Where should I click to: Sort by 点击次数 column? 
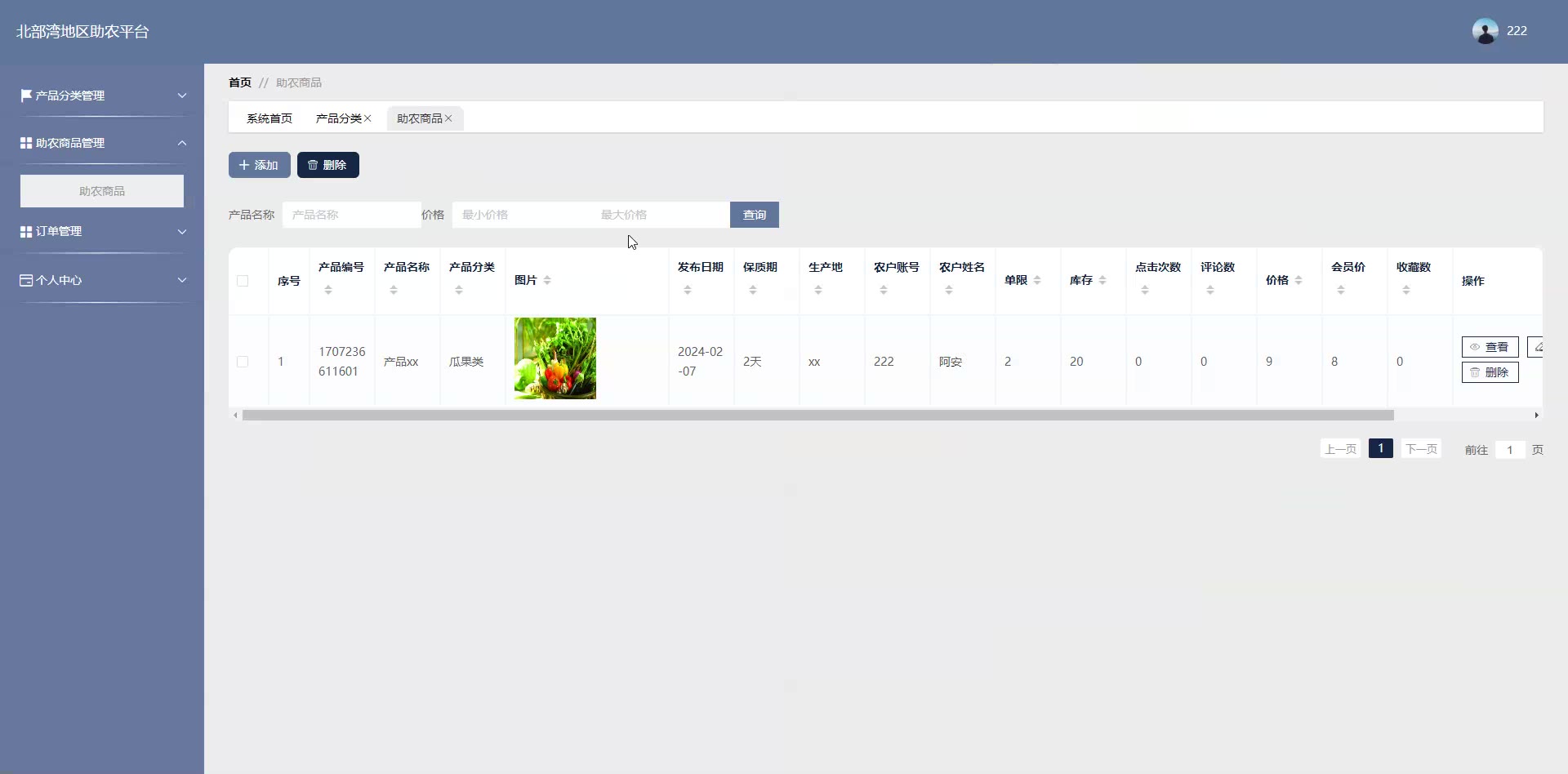click(x=1145, y=290)
